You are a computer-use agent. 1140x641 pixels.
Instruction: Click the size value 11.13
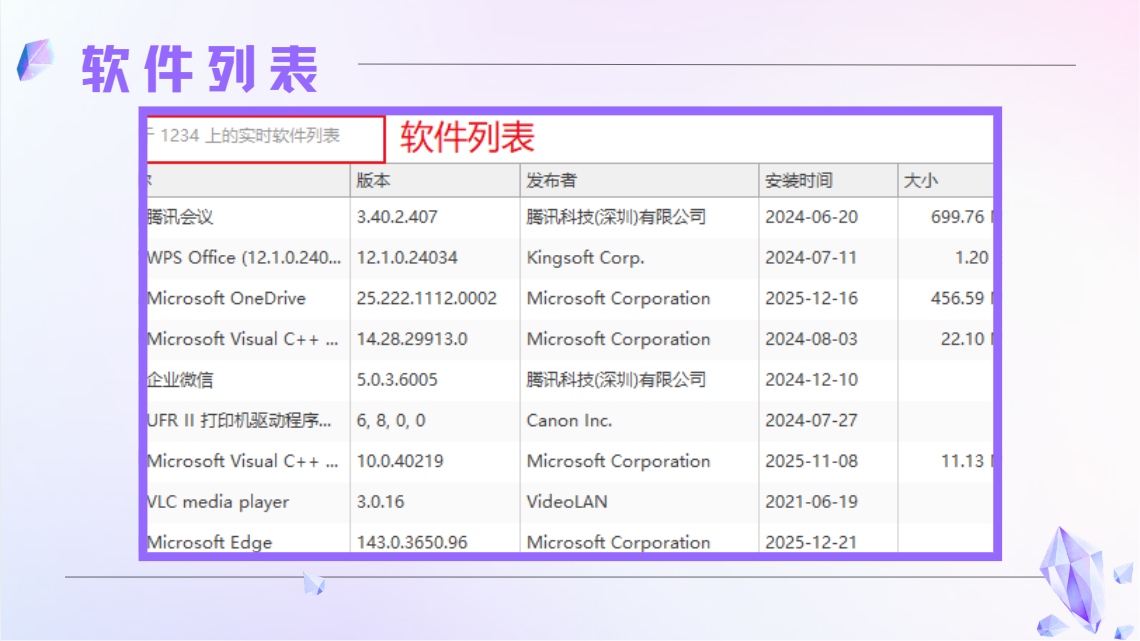coord(963,461)
